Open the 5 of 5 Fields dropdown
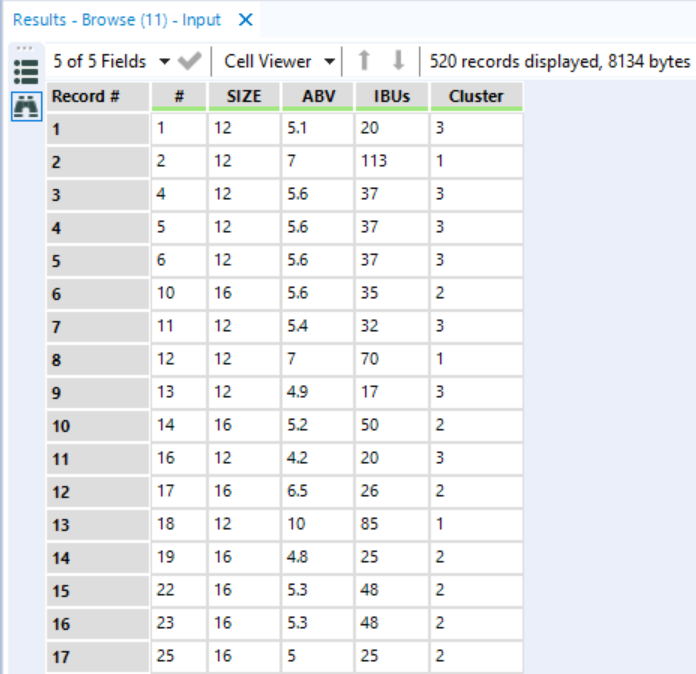Screen dimensions: 696x674 tap(110, 61)
